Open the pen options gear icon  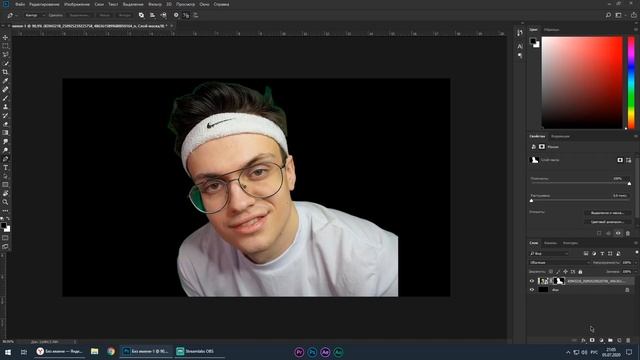pos(176,15)
